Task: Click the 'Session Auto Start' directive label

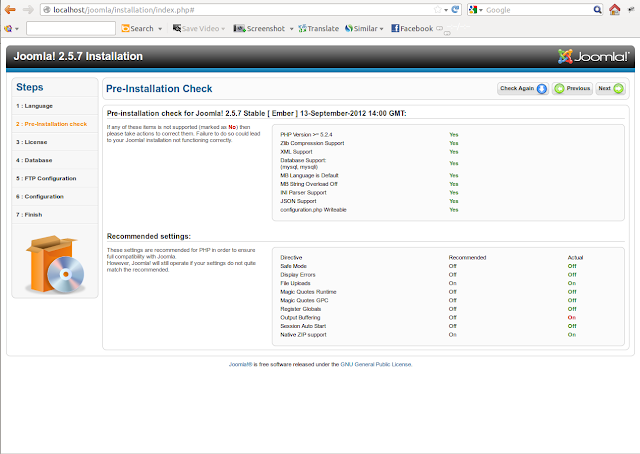Action: click(303, 326)
